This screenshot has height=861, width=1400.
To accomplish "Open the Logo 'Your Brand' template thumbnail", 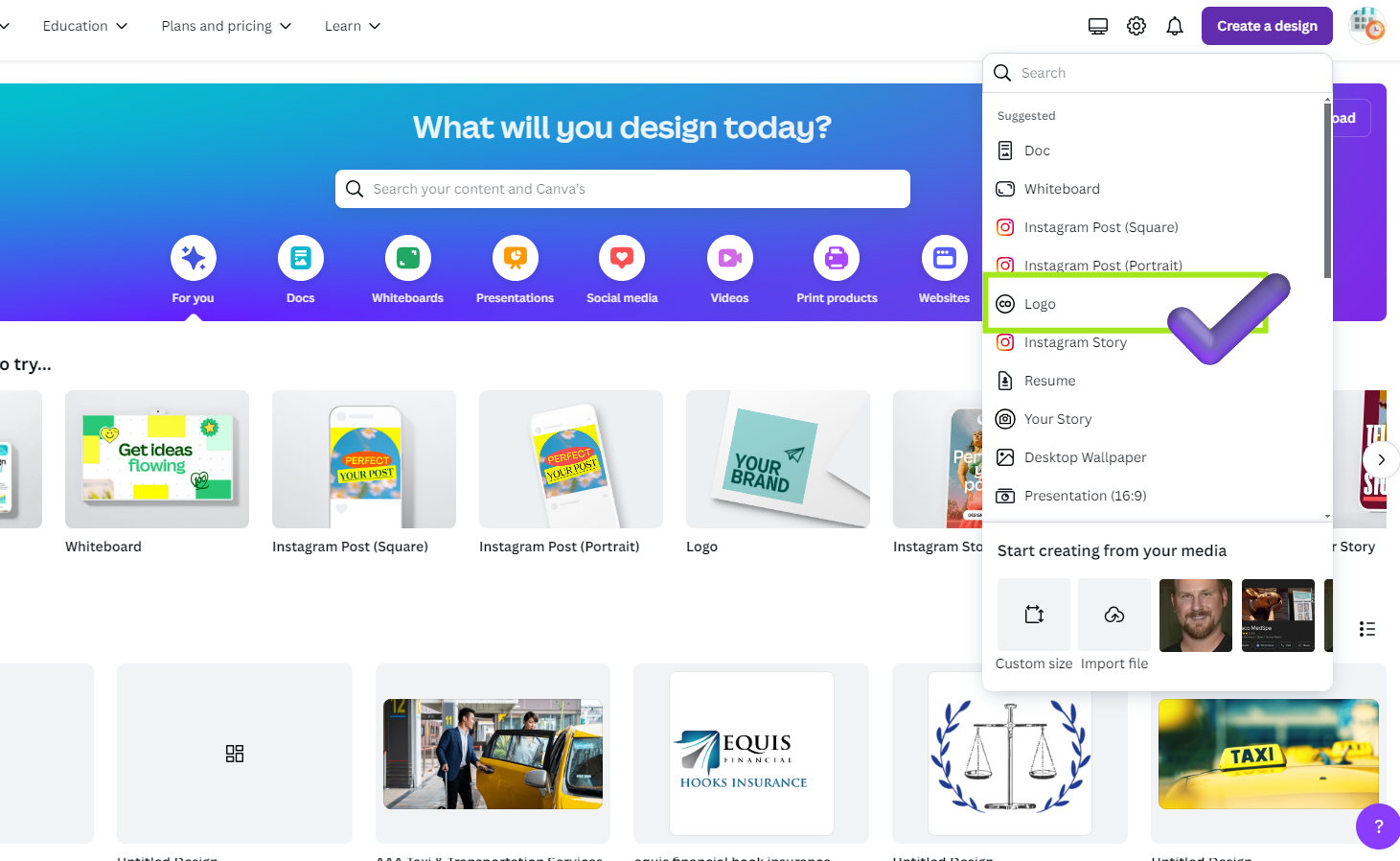I will click(x=778, y=459).
